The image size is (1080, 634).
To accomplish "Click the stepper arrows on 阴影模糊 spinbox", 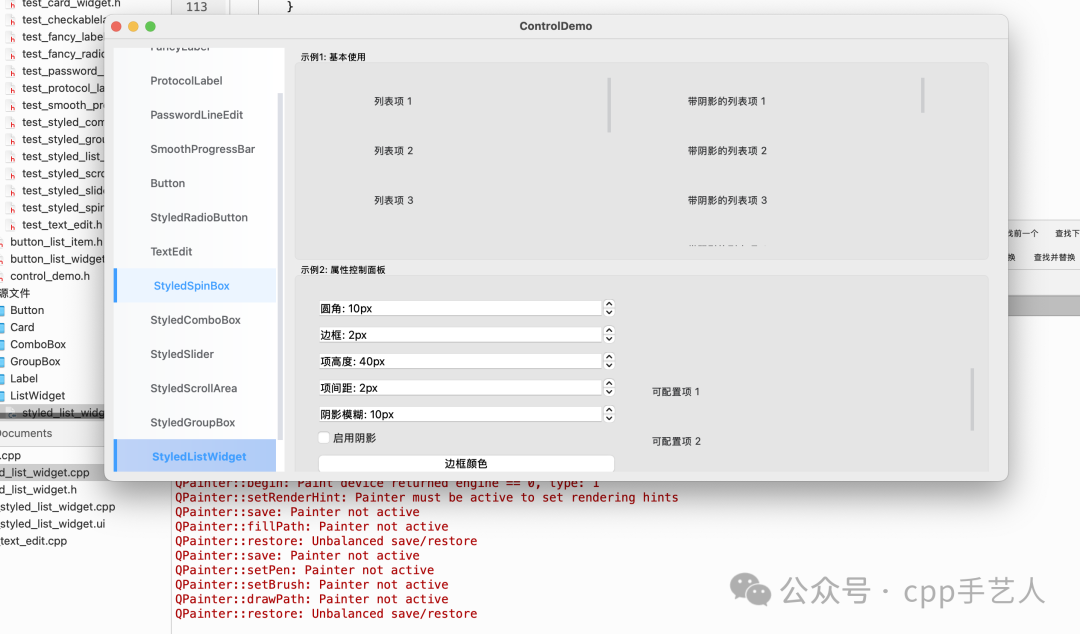I will (x=608, y=413).
